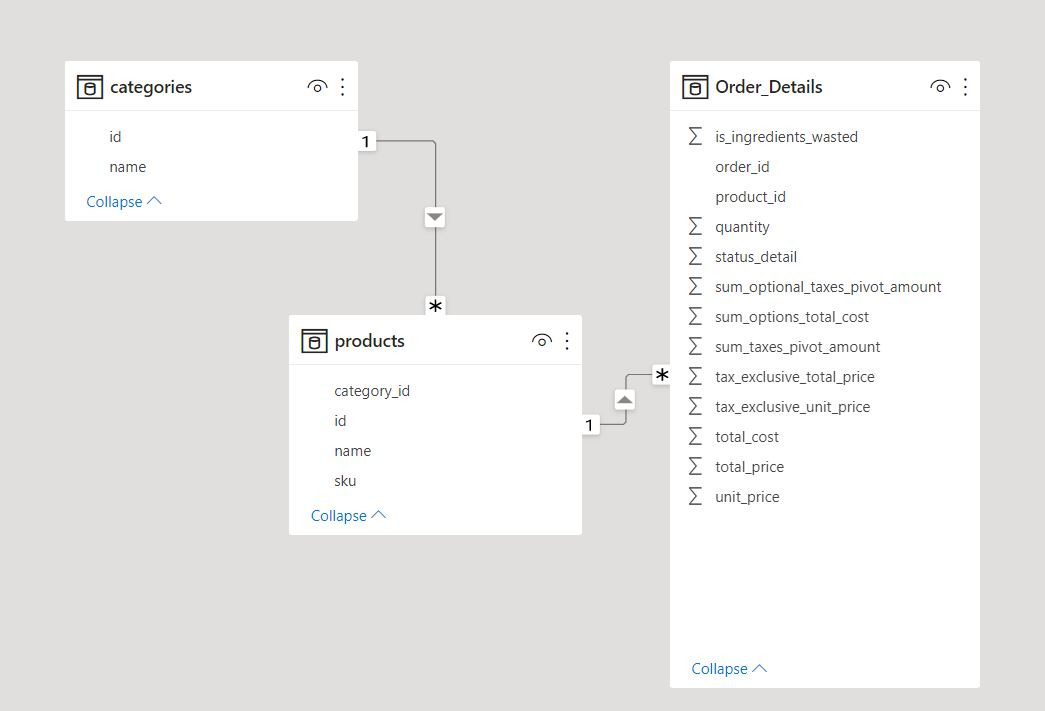The width and height of the screenshot is (1045, 711).
Task: Toggle visibility of the Order_Details table
Action: [x=940, y=87]
